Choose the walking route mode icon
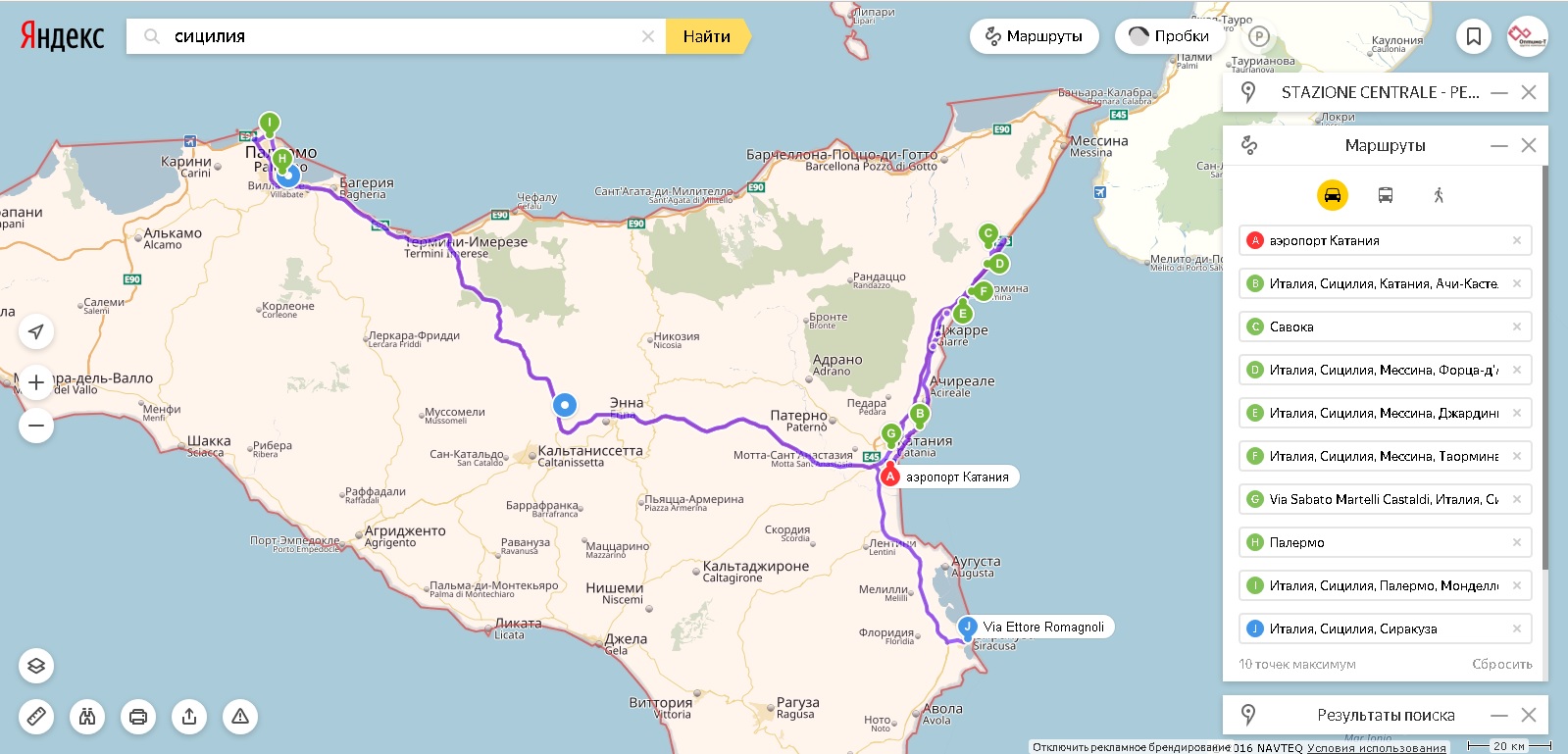1568x754 pixels. (1439, 195)
